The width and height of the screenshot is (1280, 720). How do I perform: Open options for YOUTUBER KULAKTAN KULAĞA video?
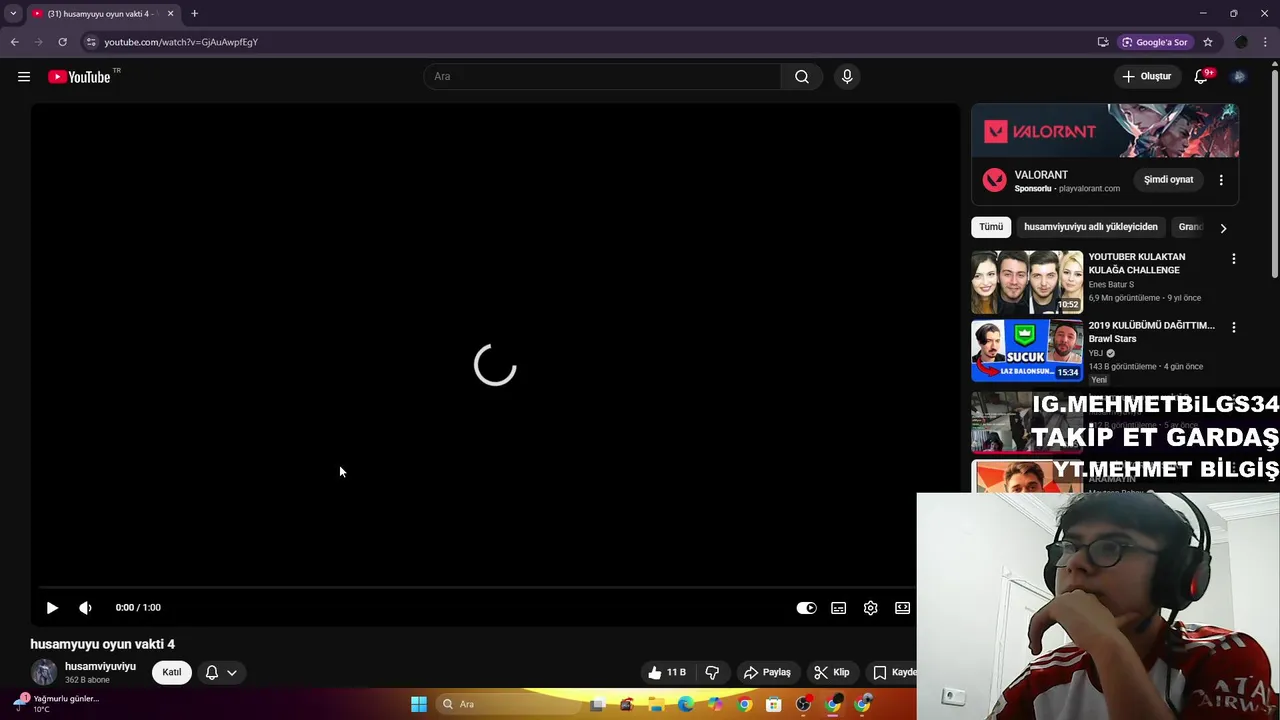[1234, 259]
